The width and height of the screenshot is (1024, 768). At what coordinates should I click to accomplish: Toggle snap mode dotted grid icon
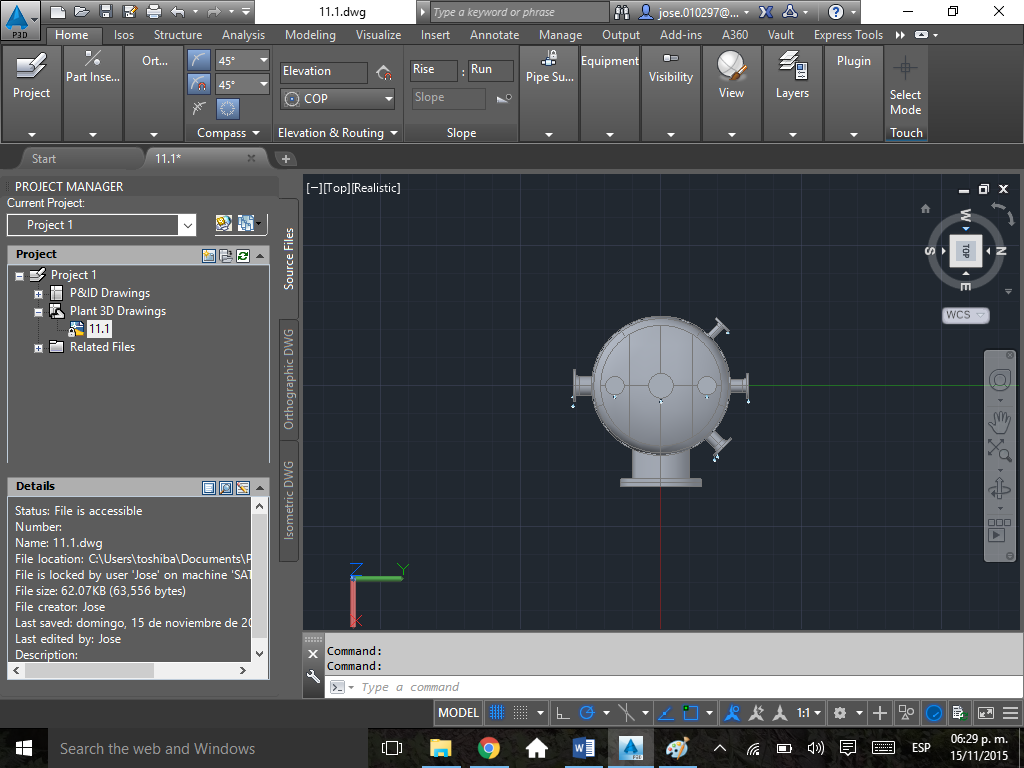520,713
